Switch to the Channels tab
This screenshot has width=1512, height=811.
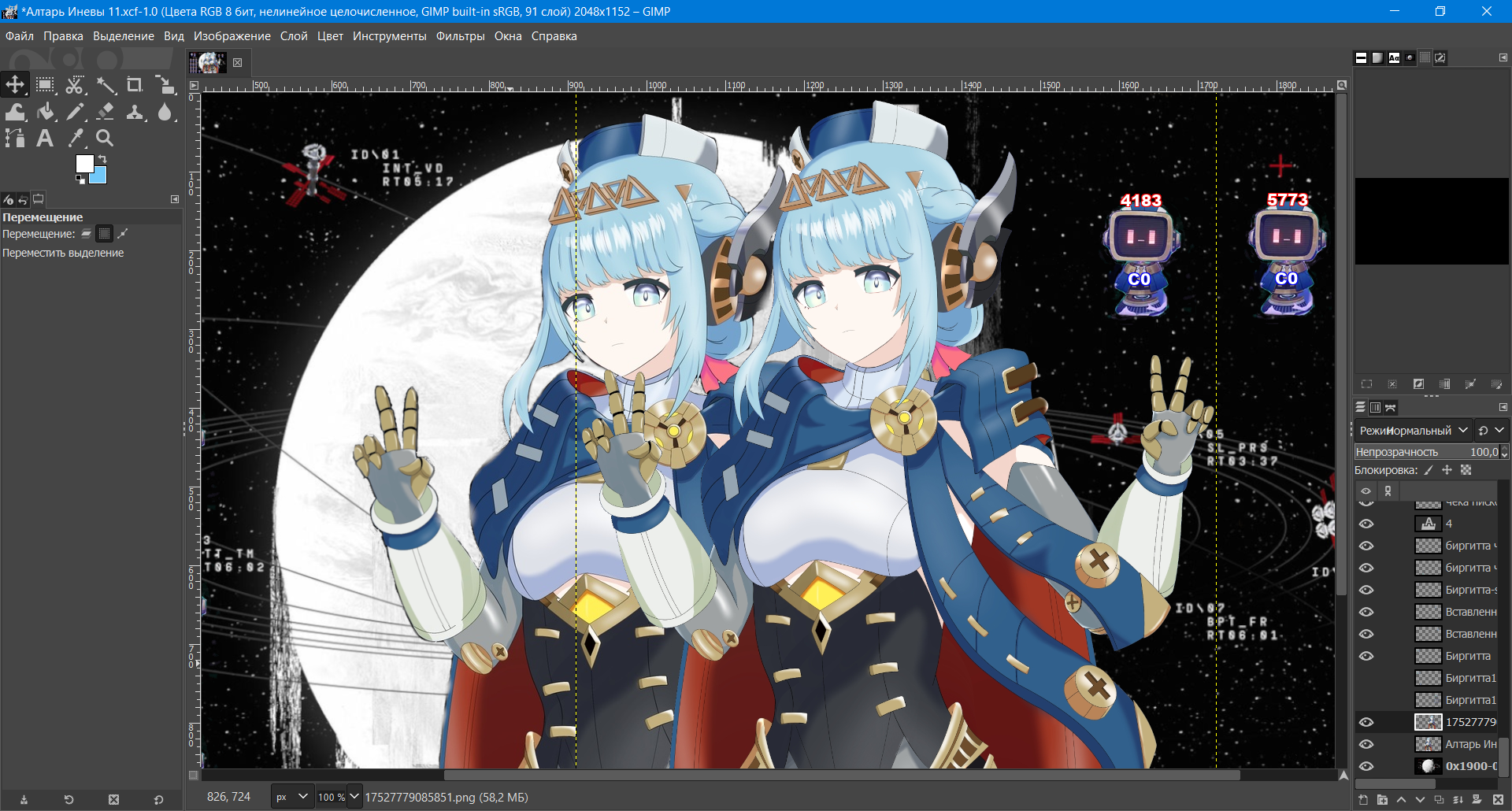(1375, 408)
